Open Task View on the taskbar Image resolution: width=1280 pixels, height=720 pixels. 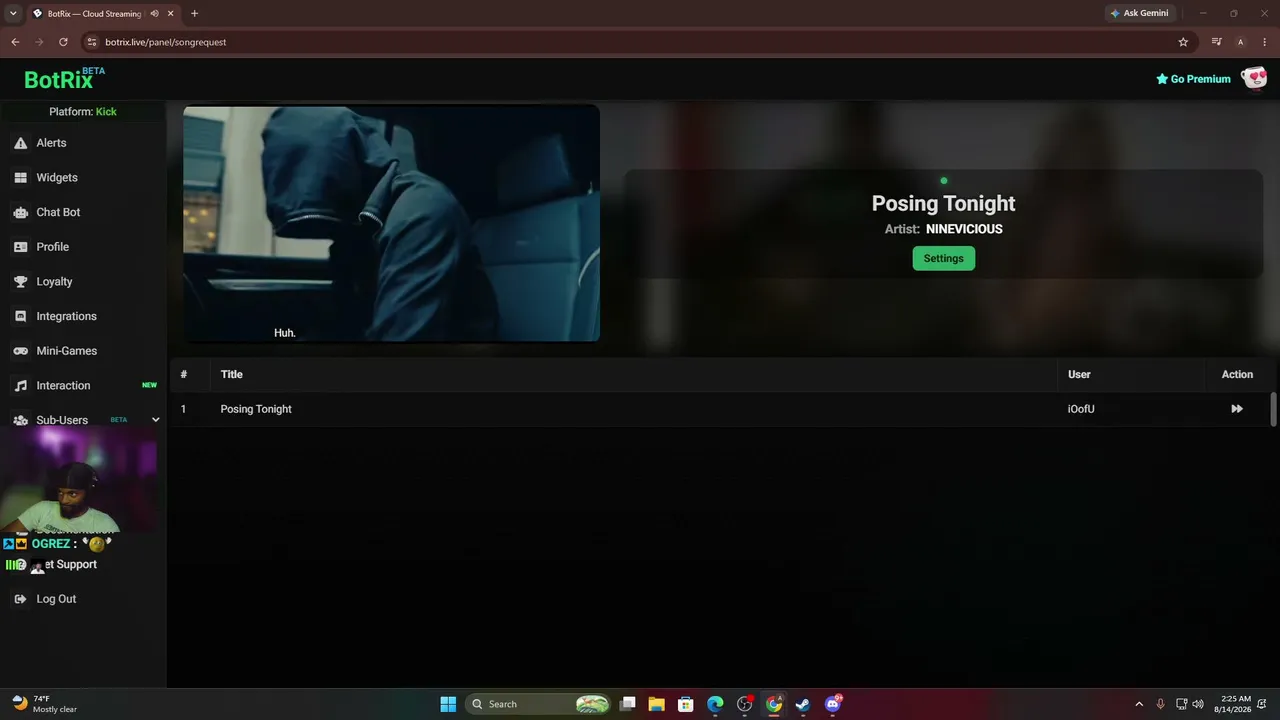[628, 704]
